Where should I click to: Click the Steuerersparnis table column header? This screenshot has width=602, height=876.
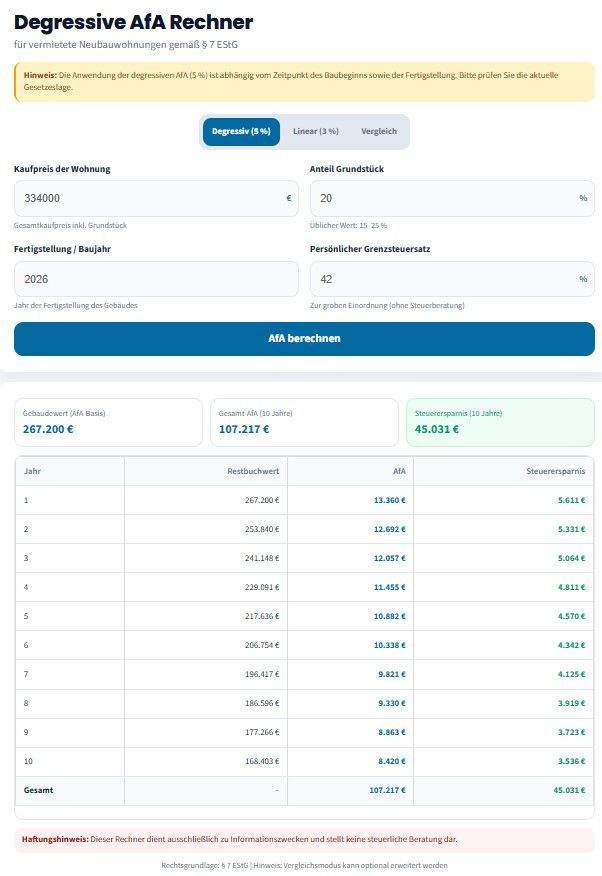(x=554, y=470)
